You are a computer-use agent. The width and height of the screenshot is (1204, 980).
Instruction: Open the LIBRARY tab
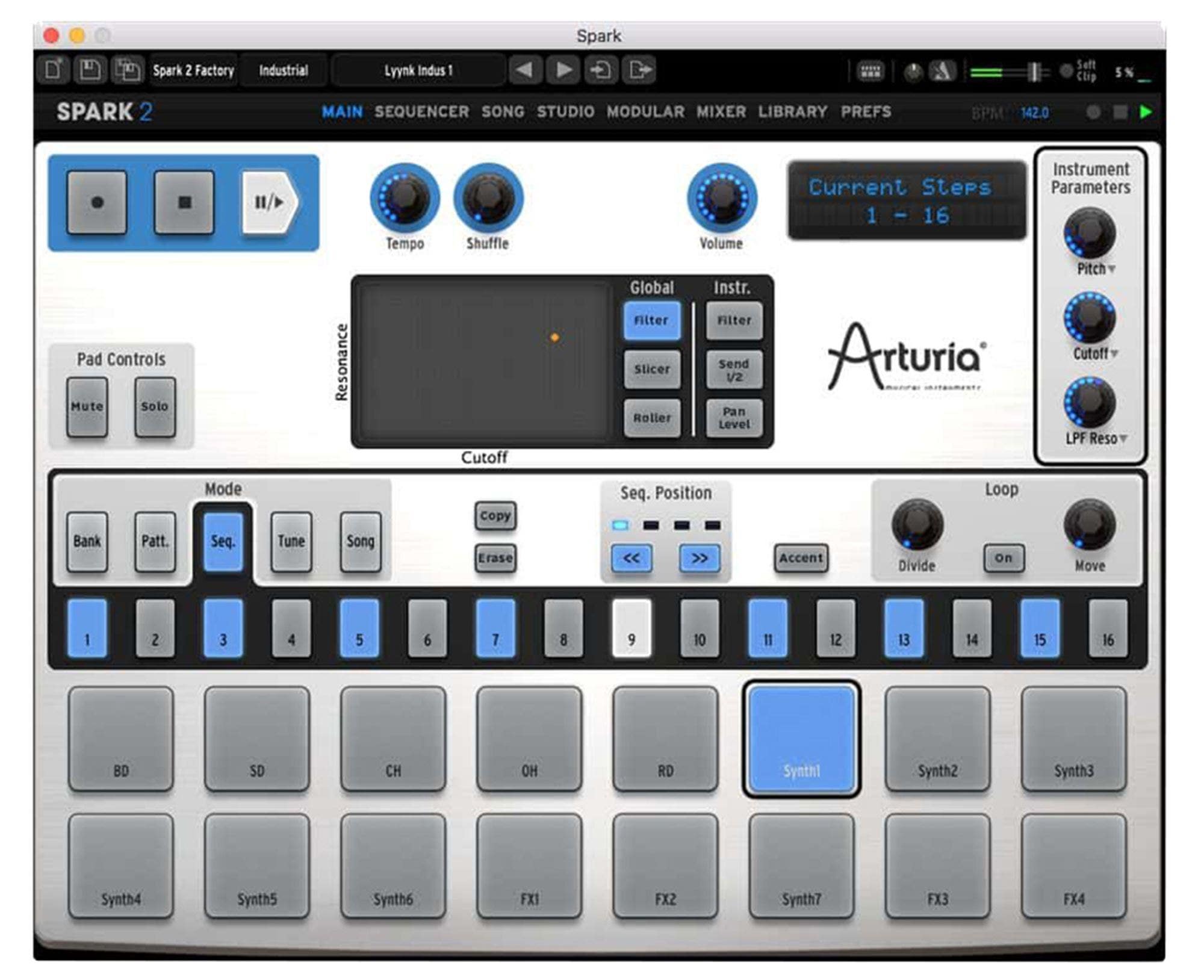click(x=793, y=112)
